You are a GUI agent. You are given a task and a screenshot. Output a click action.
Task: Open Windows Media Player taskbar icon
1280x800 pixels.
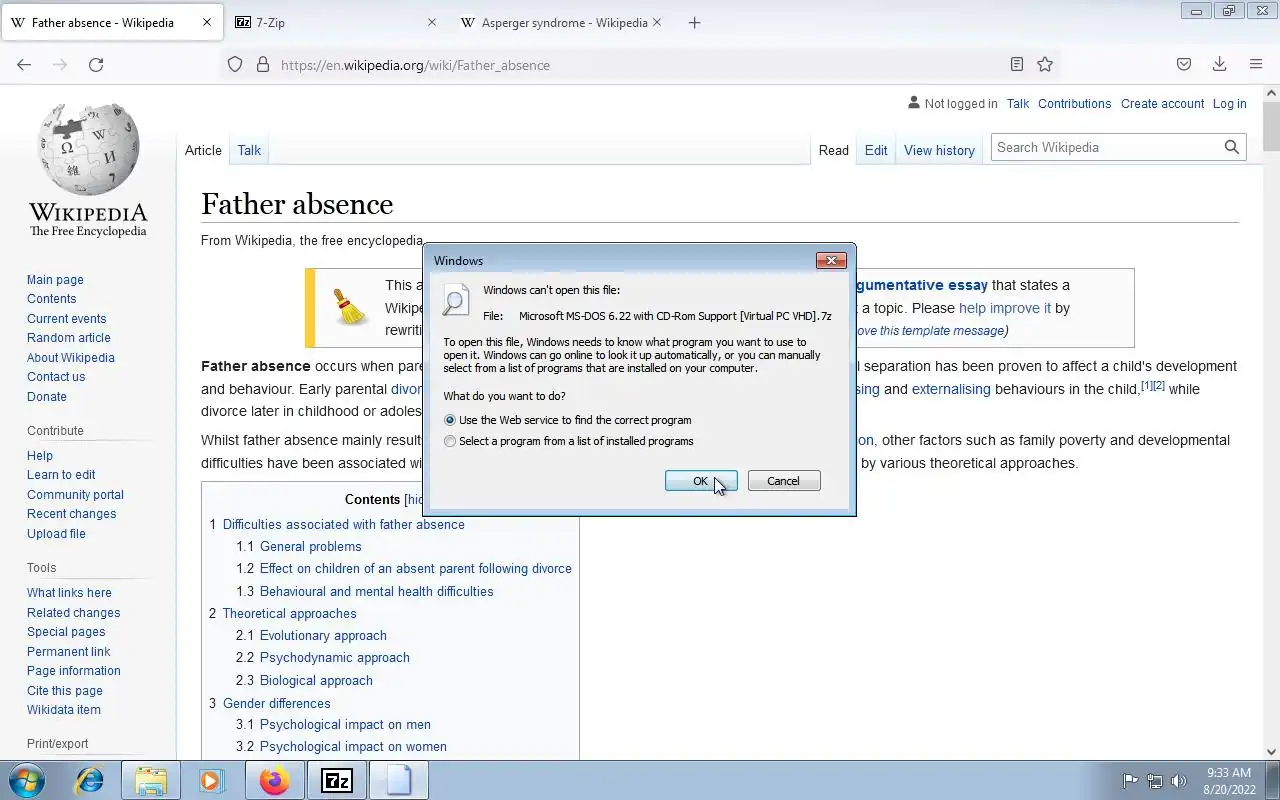[x=211, y=780]
